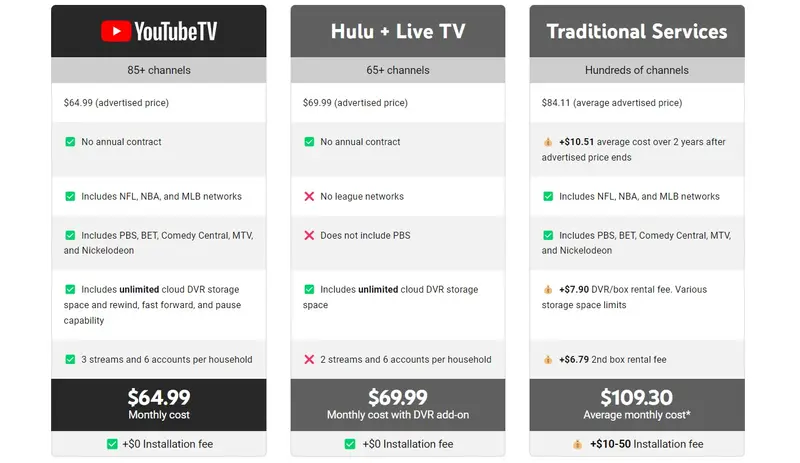Click the 85+ channels label

point(159,70)
